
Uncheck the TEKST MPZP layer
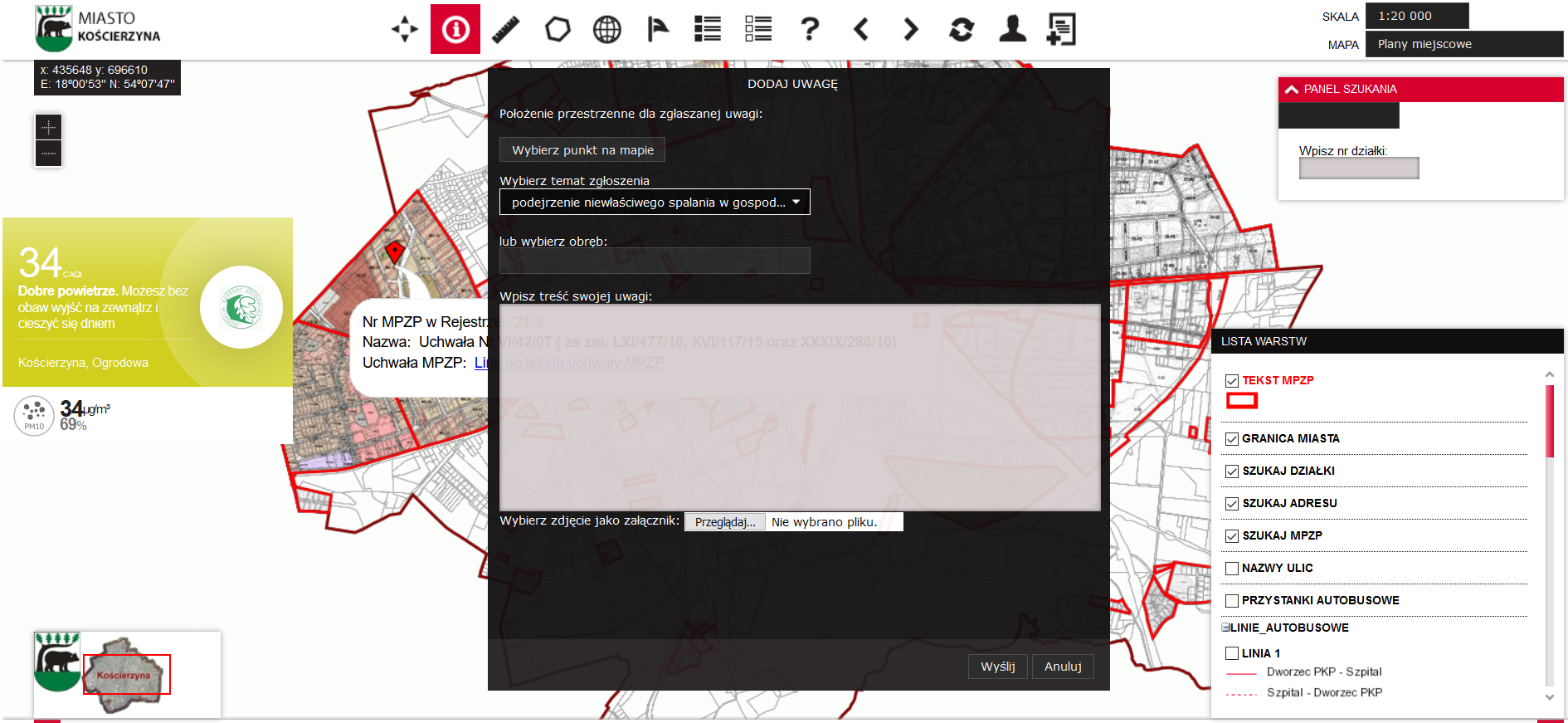(1232, 381)
